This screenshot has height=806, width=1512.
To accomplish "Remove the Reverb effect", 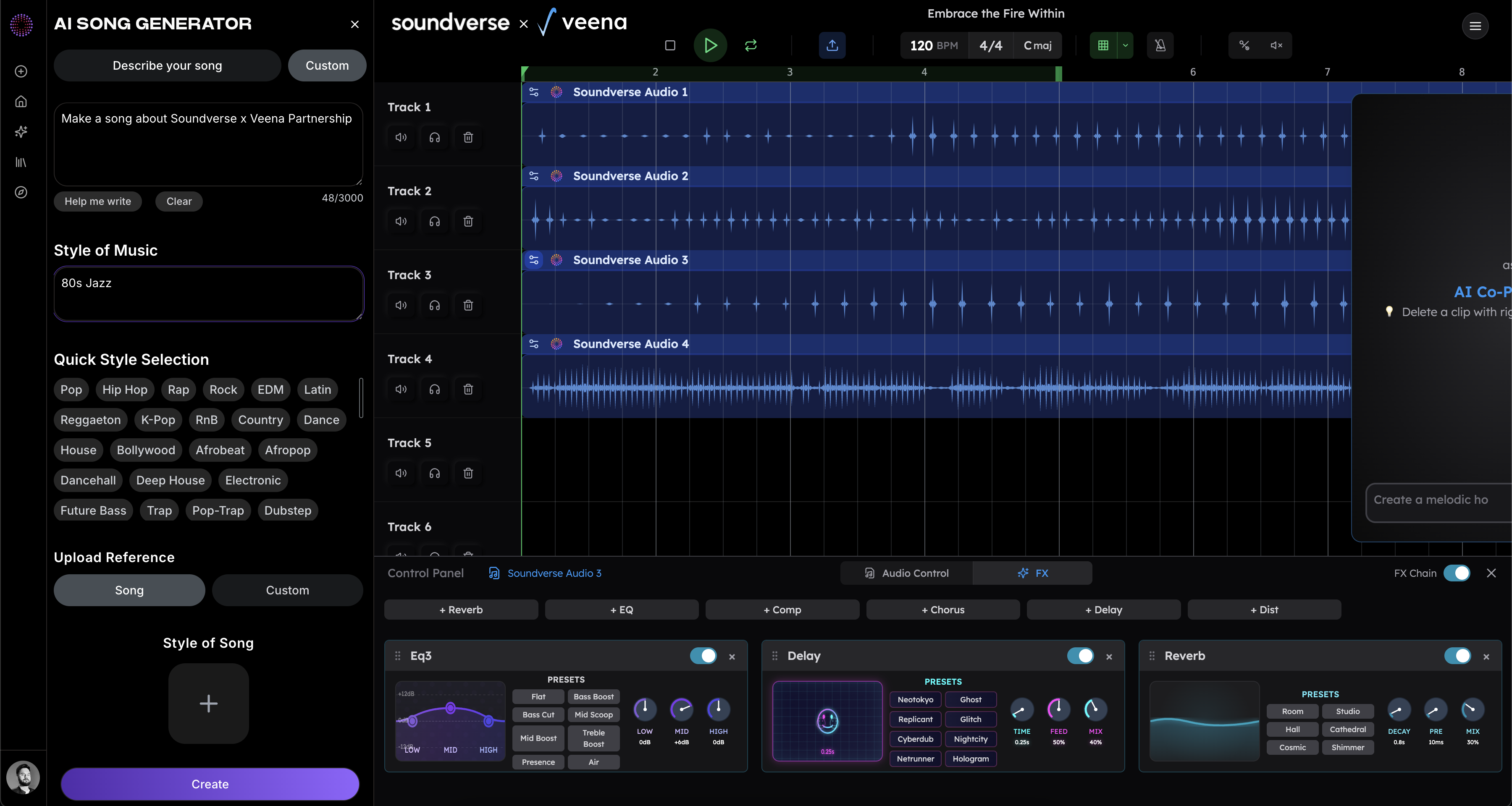I will 1486,657.
